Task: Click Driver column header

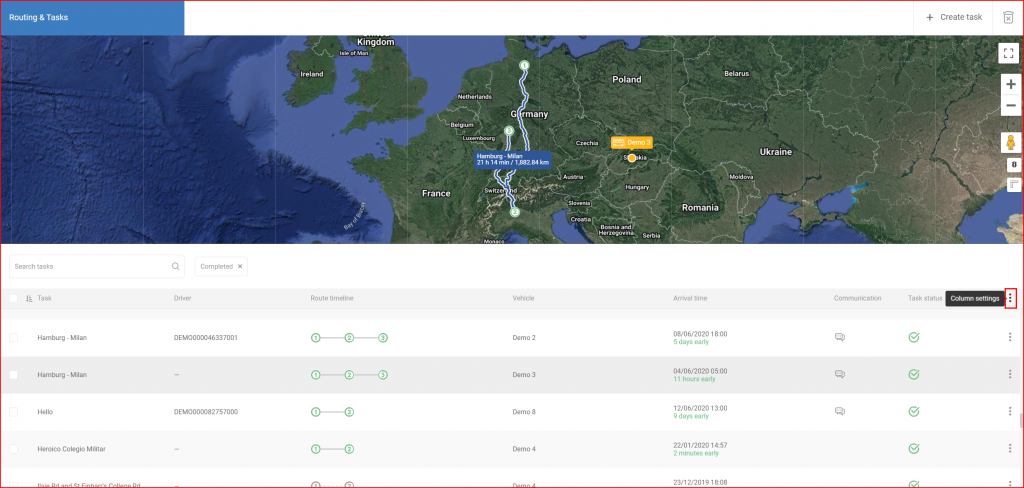Action: (182, 299)
